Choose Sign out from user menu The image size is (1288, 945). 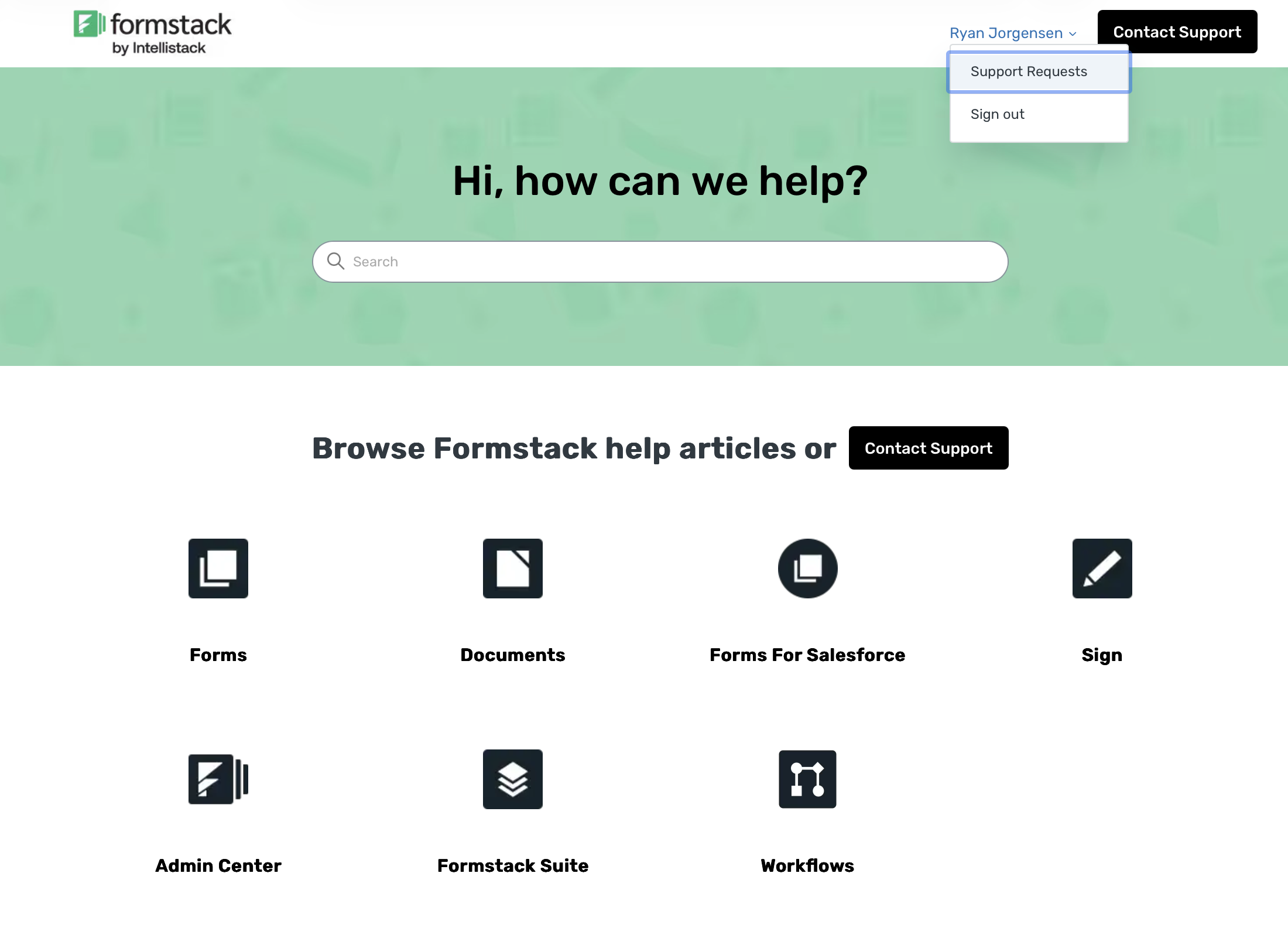pyautogui.click(x=998, y=114)
